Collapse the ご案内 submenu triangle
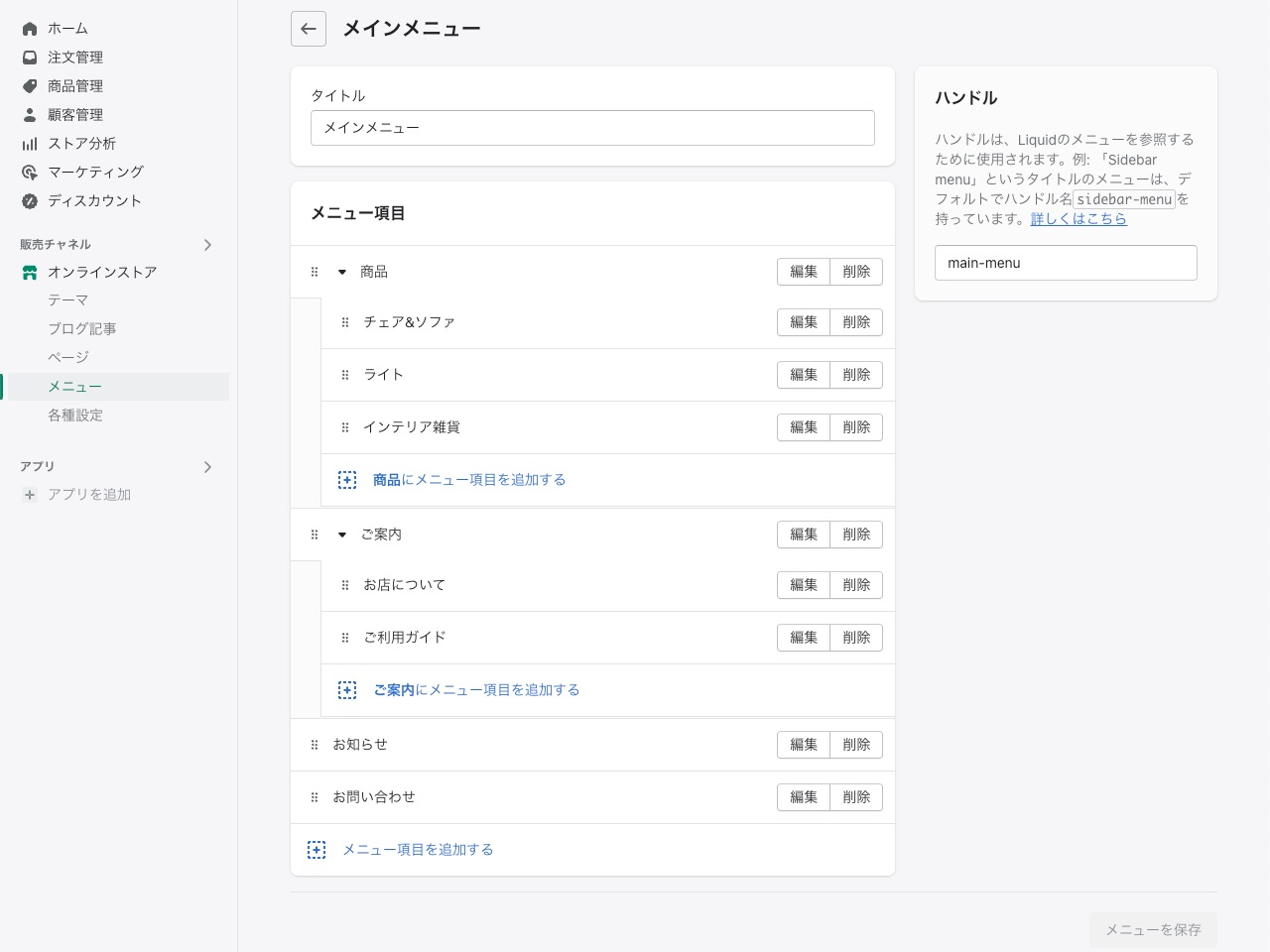The width and height of the screenshot is (1270, 952). (x=342, y=535)
